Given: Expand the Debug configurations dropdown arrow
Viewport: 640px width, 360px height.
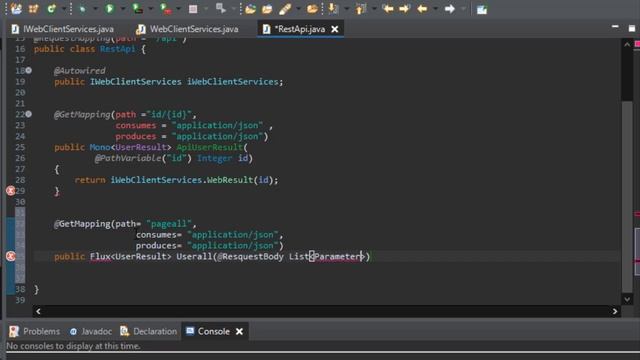Looking at the screenshot, I should click(x=95, y=9).
